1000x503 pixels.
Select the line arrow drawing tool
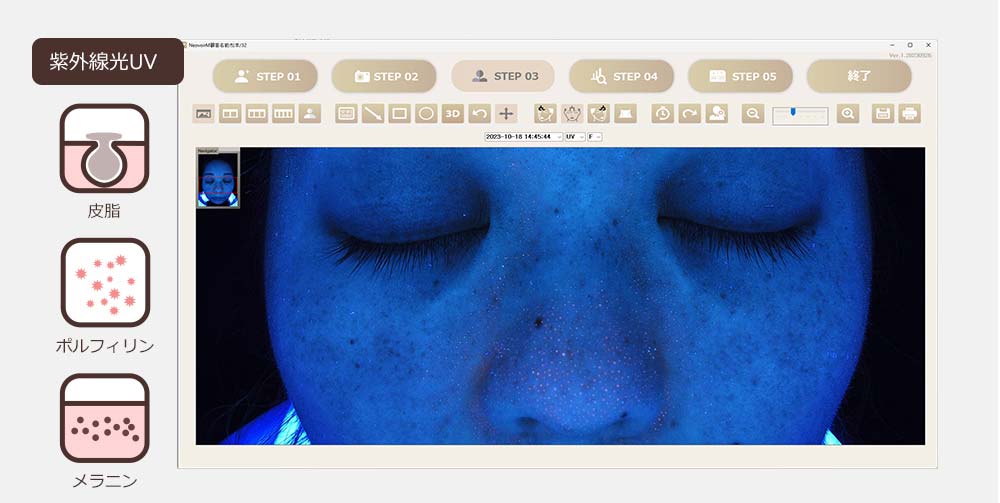[373, 114]
